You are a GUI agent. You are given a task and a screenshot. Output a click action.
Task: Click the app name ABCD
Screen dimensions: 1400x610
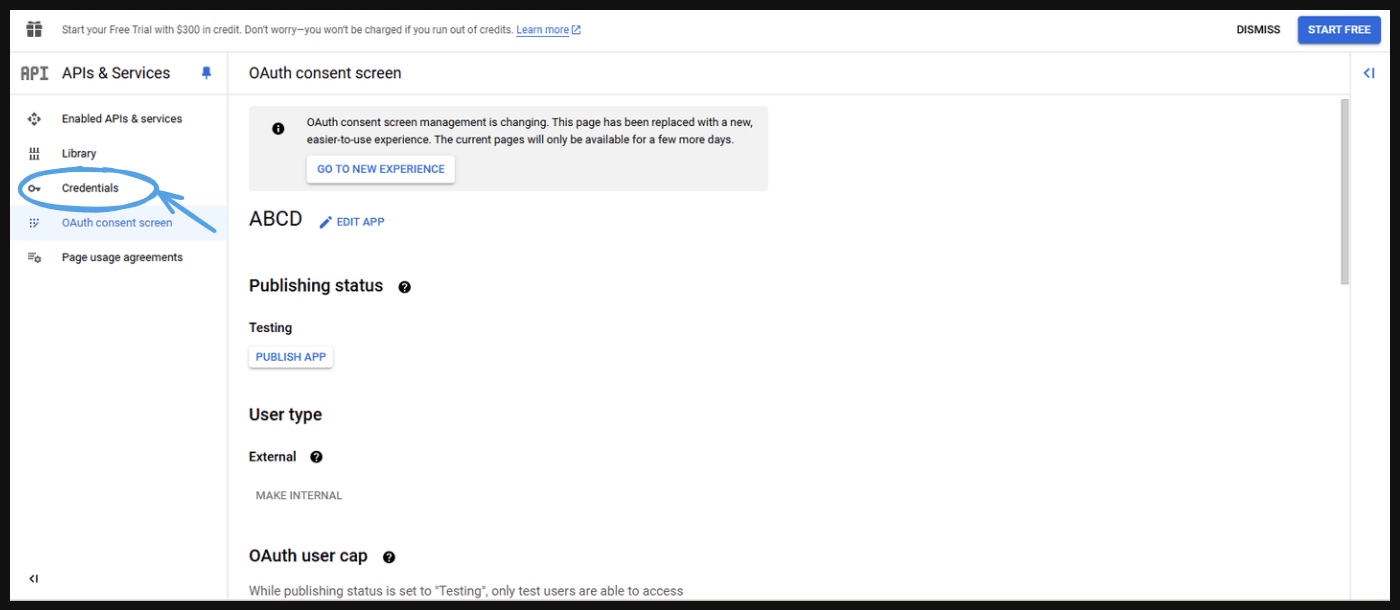coord(276,219)
